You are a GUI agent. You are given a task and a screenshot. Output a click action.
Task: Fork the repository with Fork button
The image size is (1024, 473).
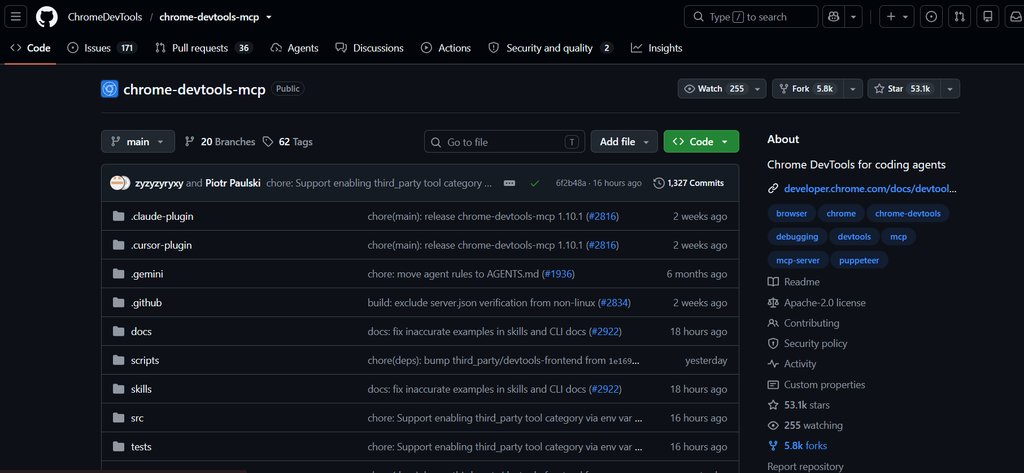[x=808, y=89]
